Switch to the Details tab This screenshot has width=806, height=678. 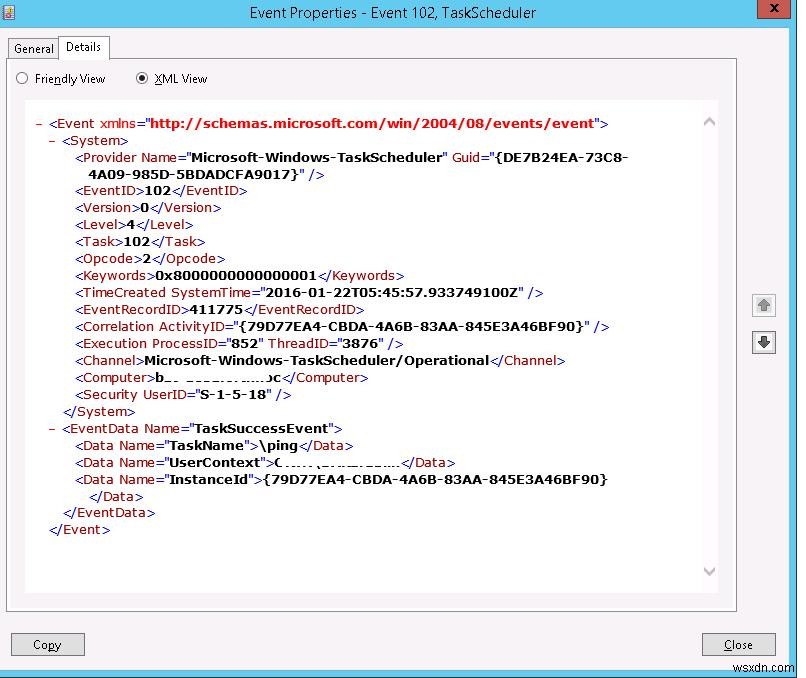point(83,47)
